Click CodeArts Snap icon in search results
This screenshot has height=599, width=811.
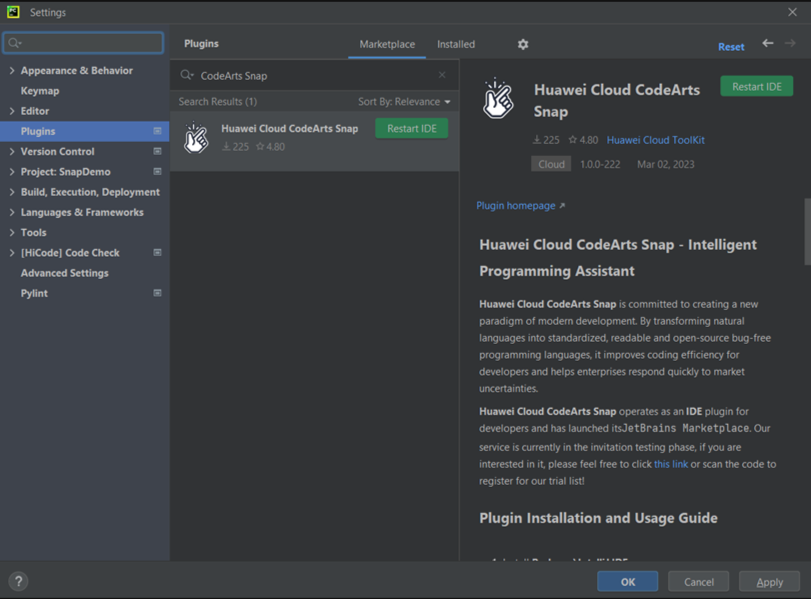[x=196, y=138]
